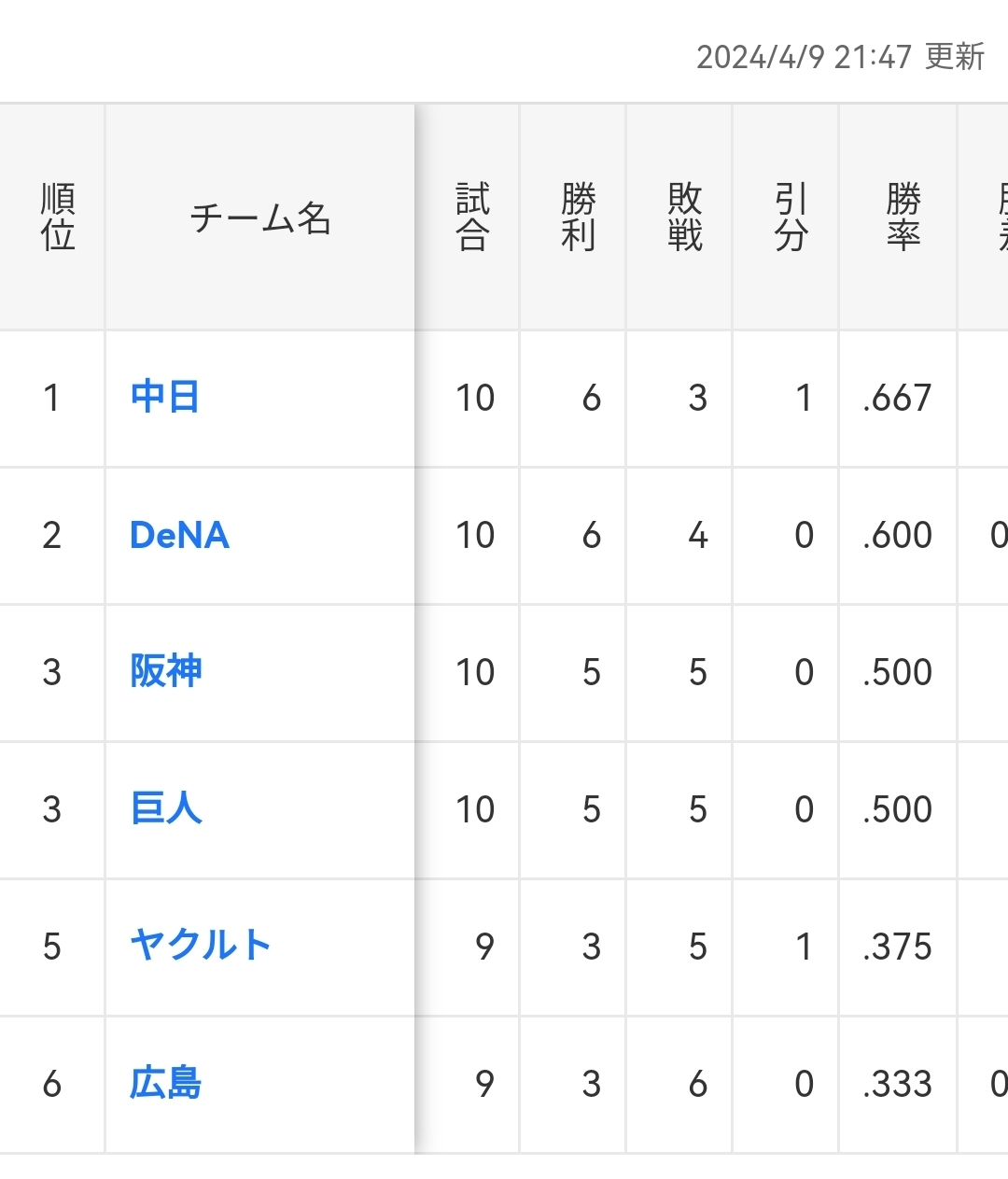The height and width of the screenshot is (1179, 1008).
Task: Click the 阪神 team name
Action: (166, 671)
